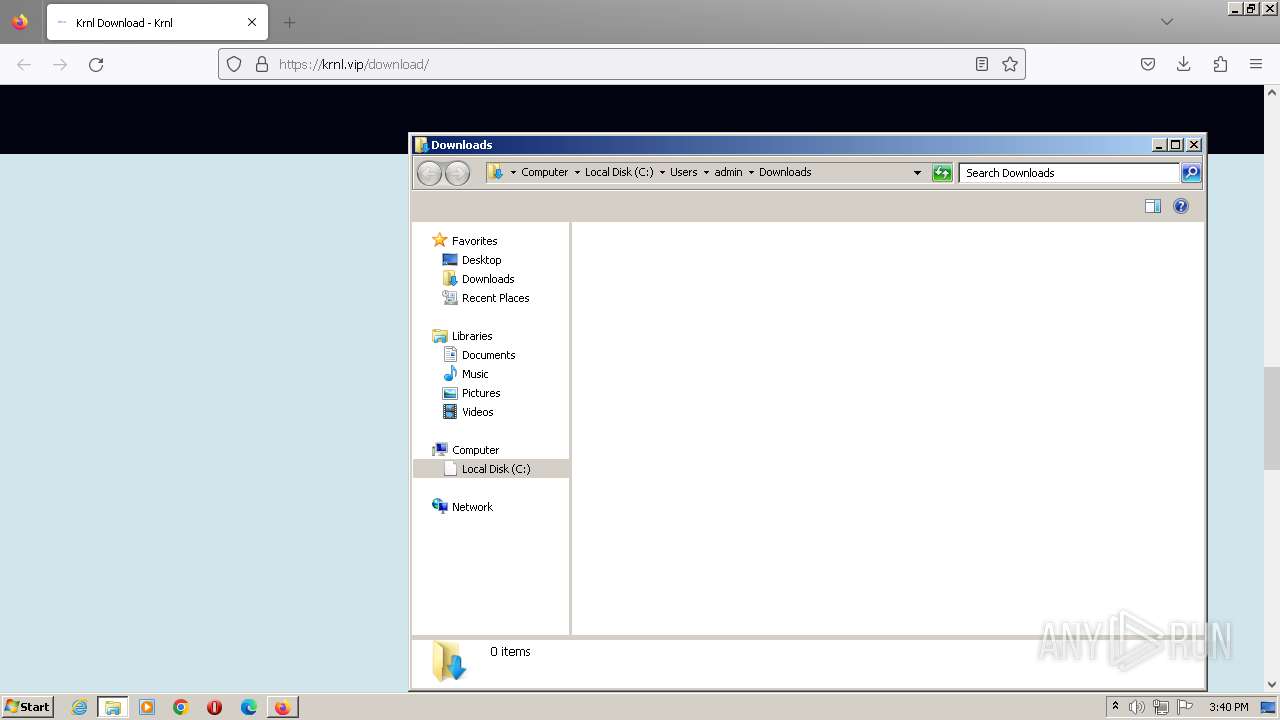Image resolution: width=1280 pixels, height=720 pixels.
Task: Launch Microsoft Edge from taskbar
Action: click(x=249, y=707)
